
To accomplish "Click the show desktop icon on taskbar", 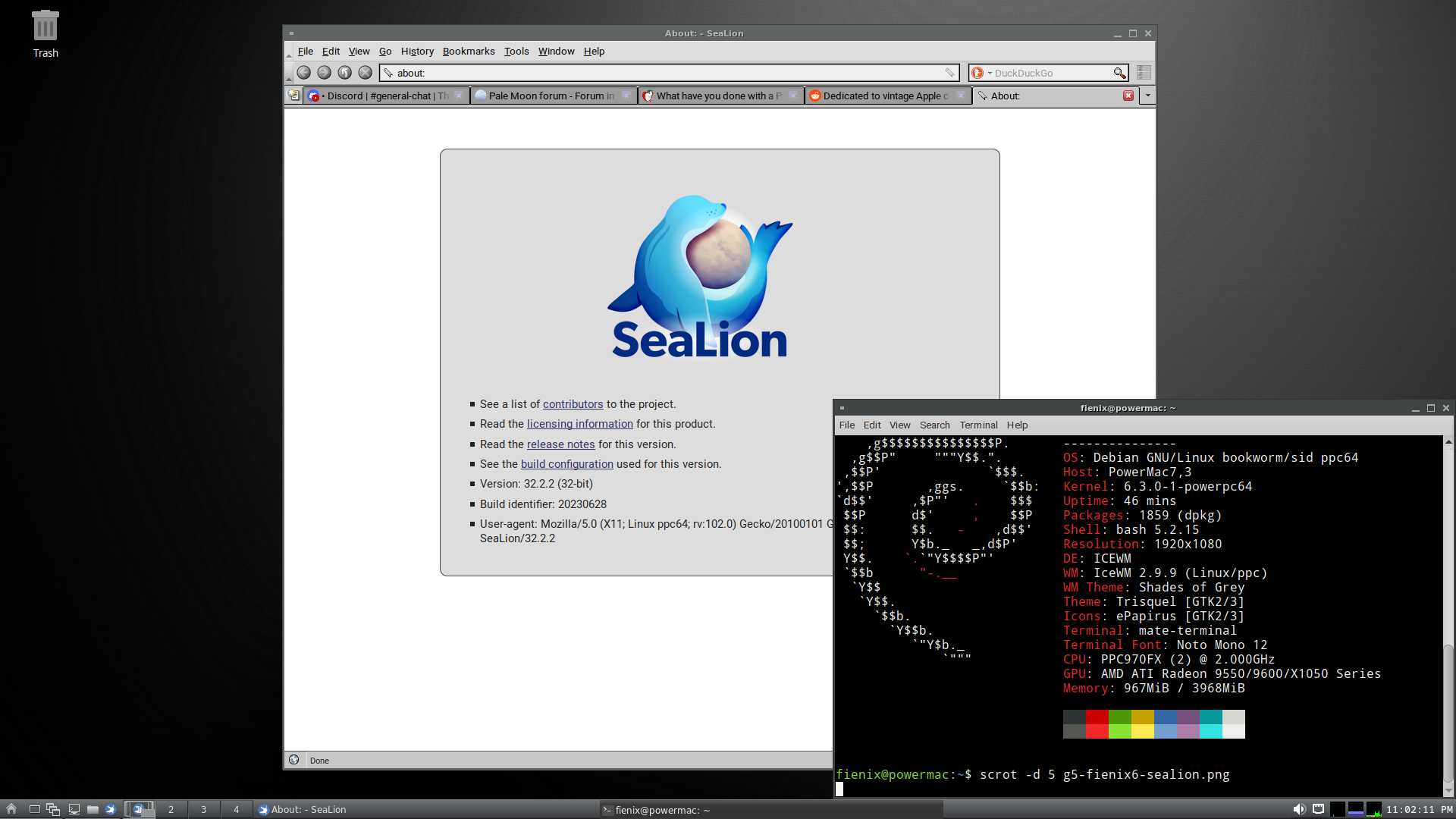I will tap(34, 809).
